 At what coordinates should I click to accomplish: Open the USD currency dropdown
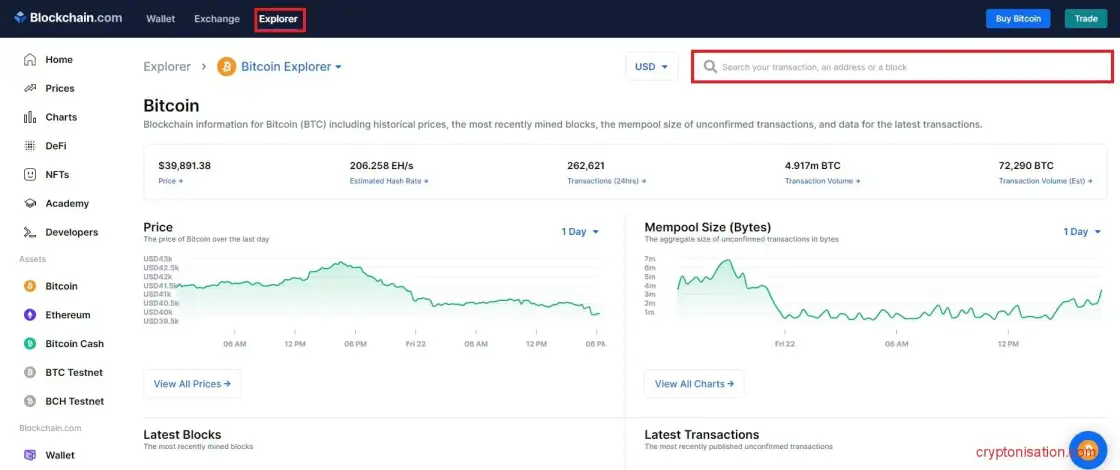(651, 66)
